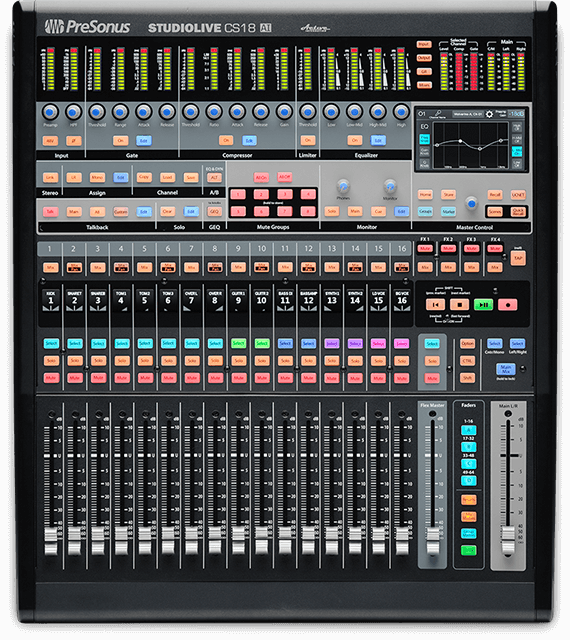The width and height of the screenshot is (570, 640).
Task: Tap the highlighted Freq Knob touchscreen button
Action: 425,139
